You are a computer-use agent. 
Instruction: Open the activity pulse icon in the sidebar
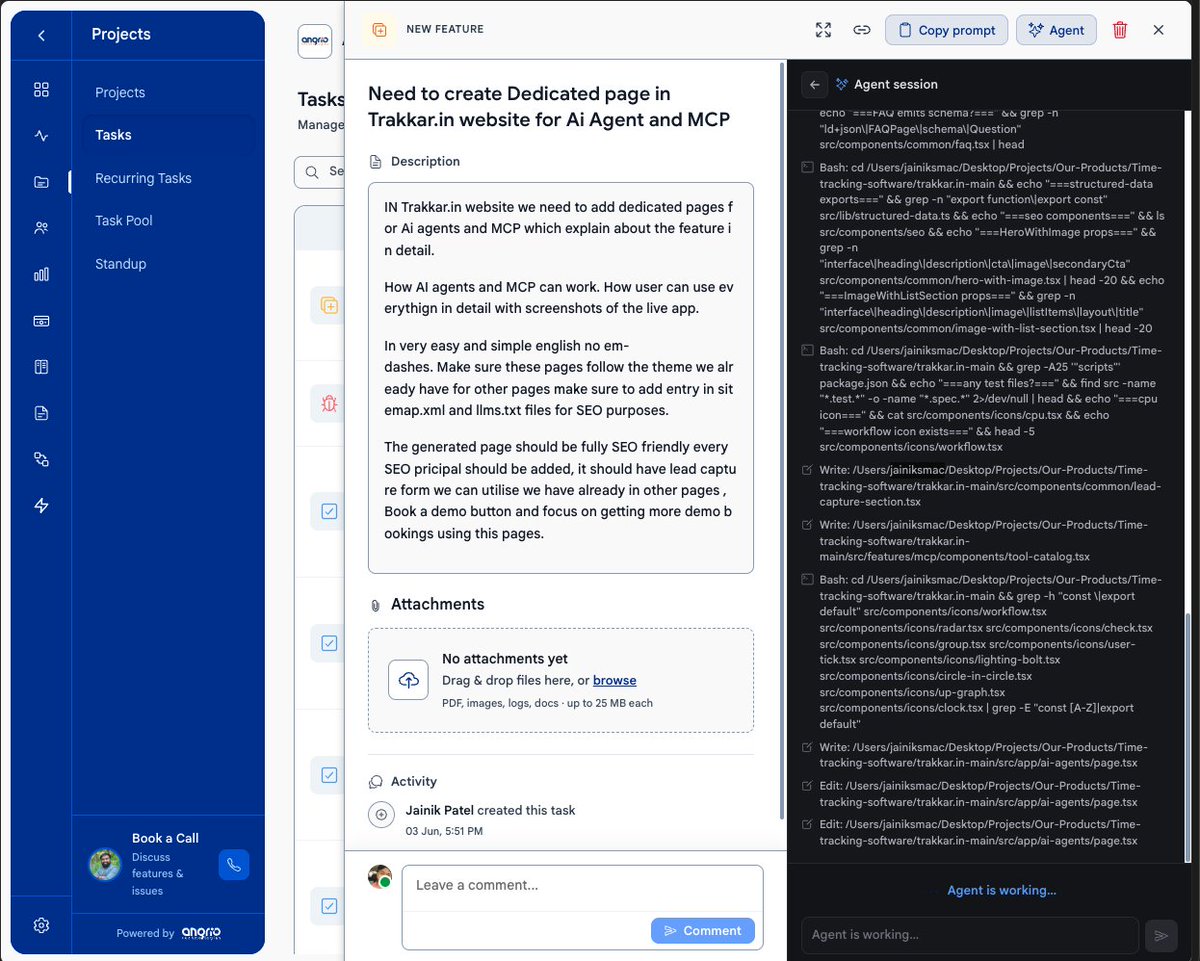41,136
